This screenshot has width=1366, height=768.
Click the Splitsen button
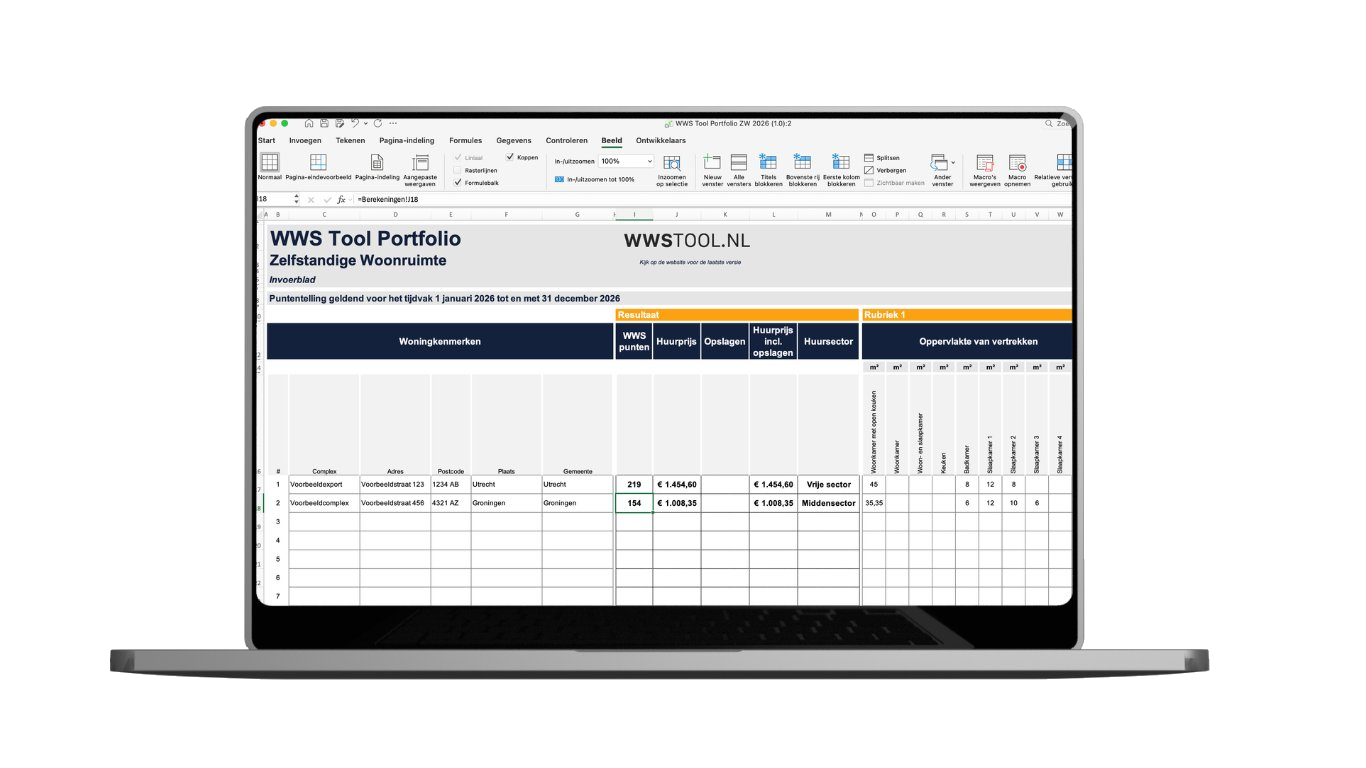click(882, 158)
